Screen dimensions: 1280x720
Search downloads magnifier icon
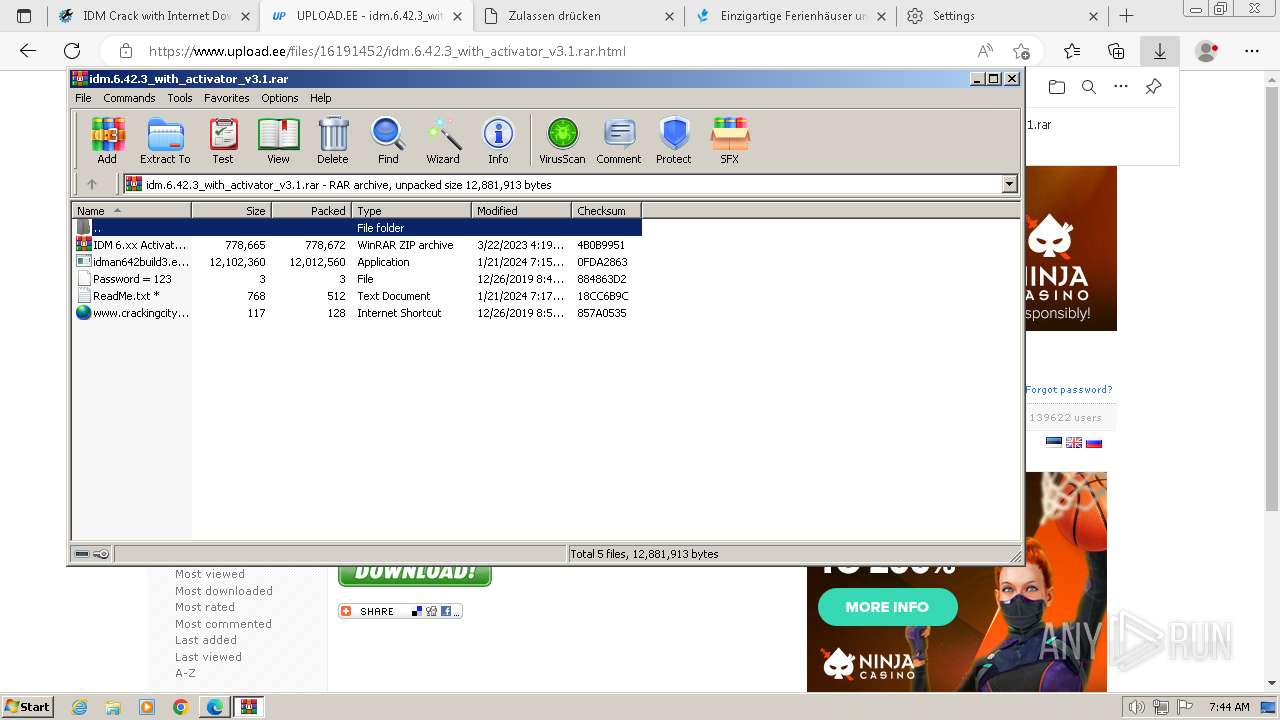click(x=1089, y=87)
